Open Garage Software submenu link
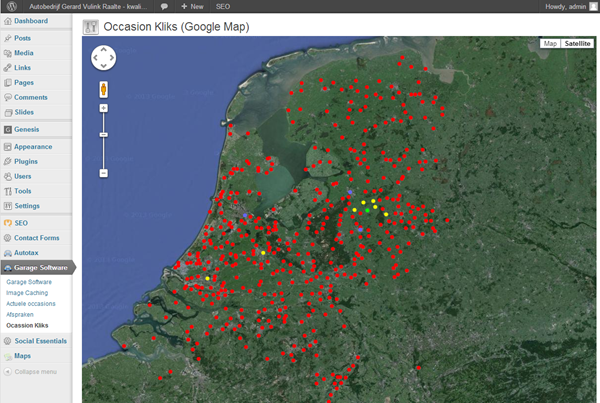This screenshot has width=600, height=403. point(29,282)
